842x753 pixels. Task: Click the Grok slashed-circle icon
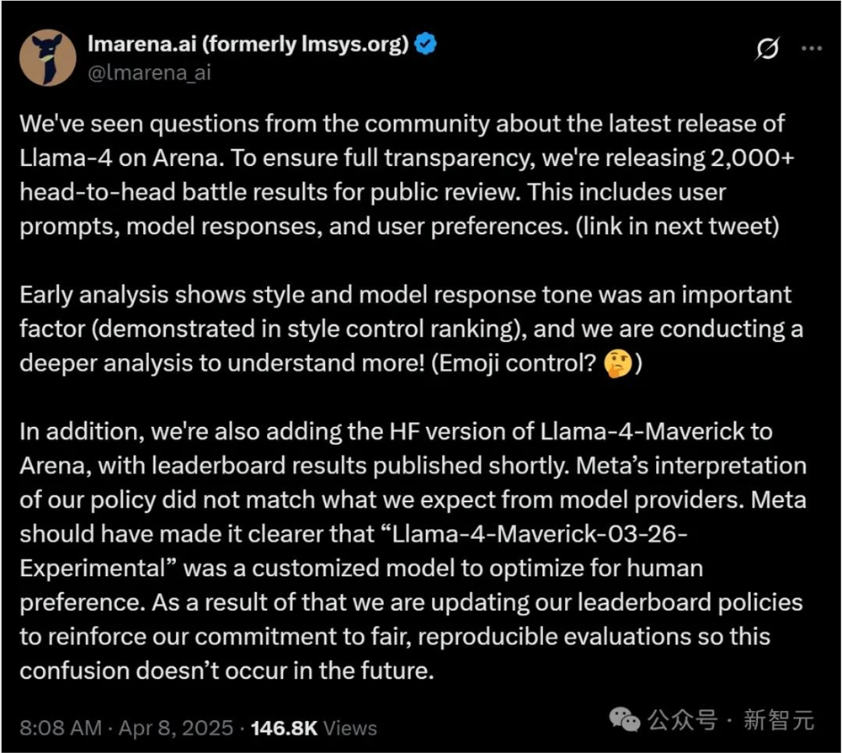(x=767, y=49)
